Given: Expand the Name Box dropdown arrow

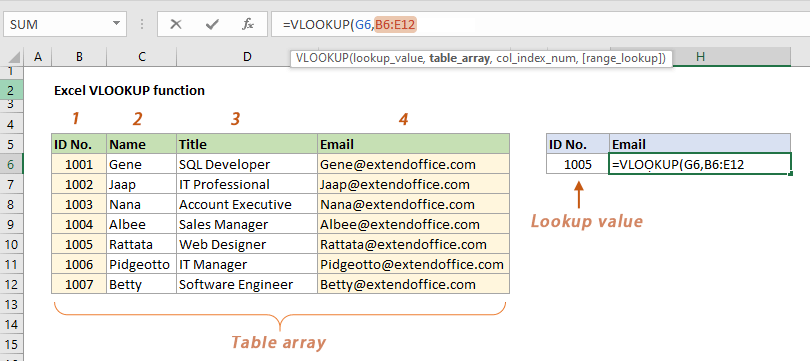Looking at the screenshot, I should 116,24.
